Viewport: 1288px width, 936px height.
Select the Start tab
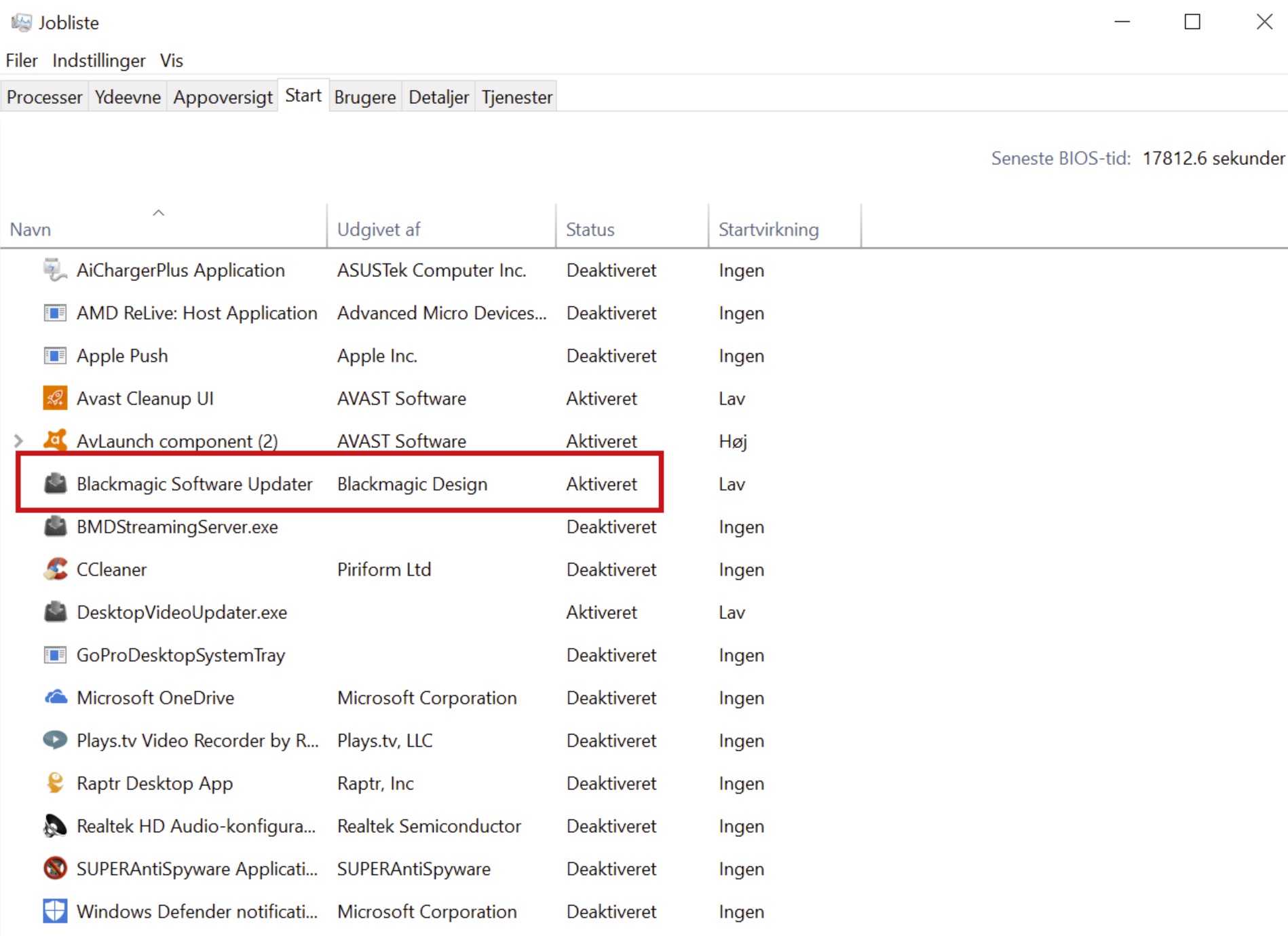click(303, 95)
